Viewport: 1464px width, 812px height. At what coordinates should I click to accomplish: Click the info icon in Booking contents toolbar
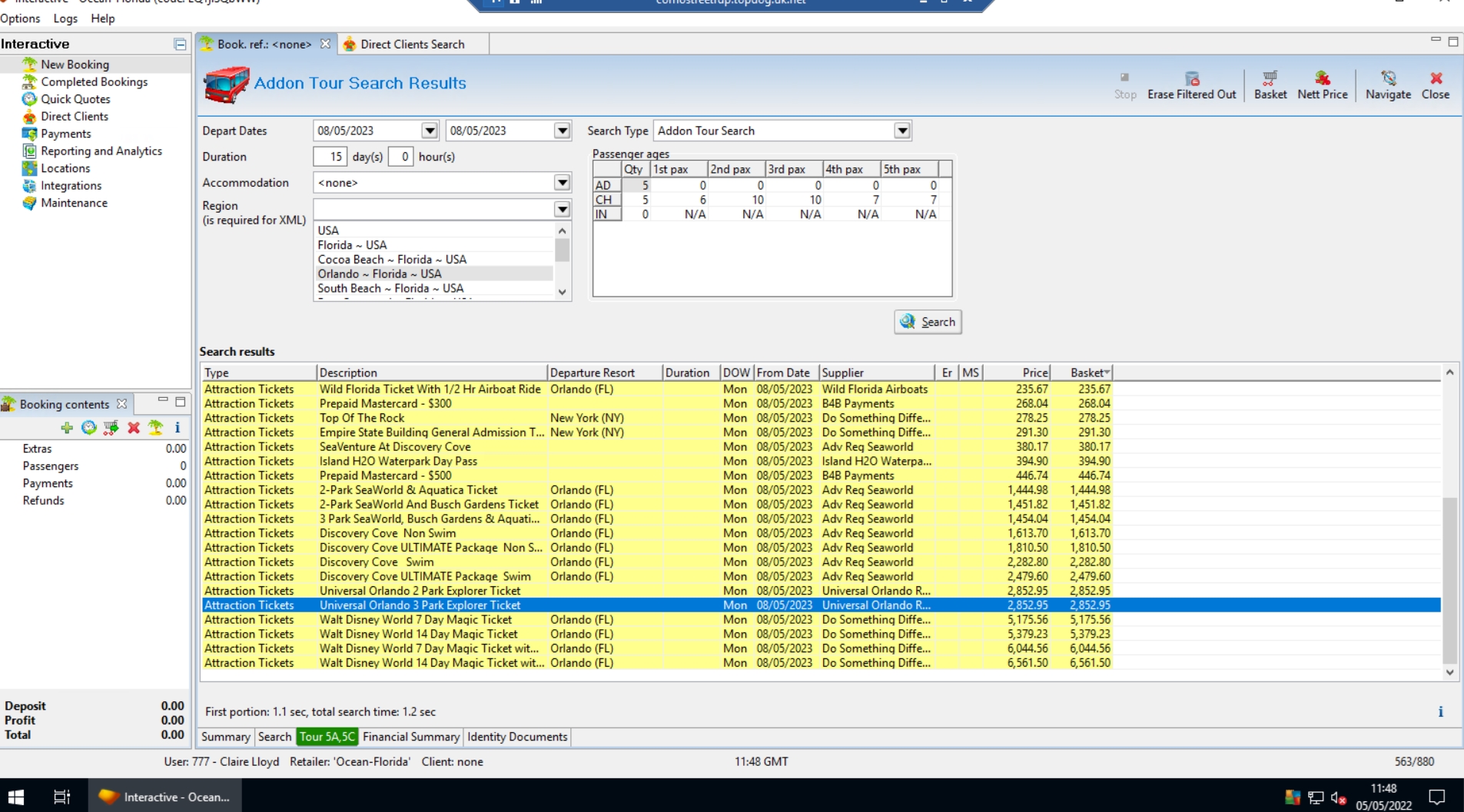point(178,428)
